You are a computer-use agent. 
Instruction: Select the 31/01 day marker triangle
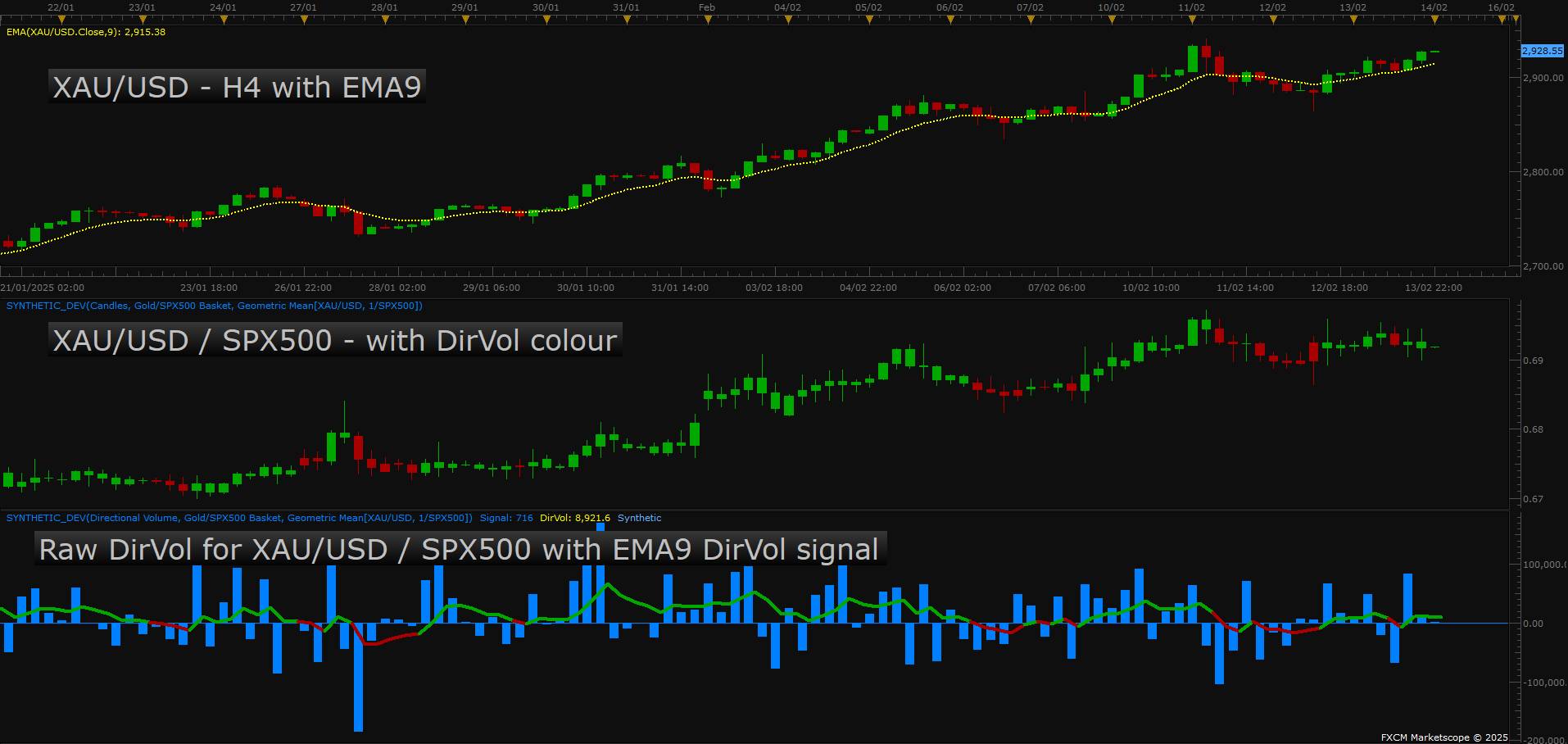point(627,20)
